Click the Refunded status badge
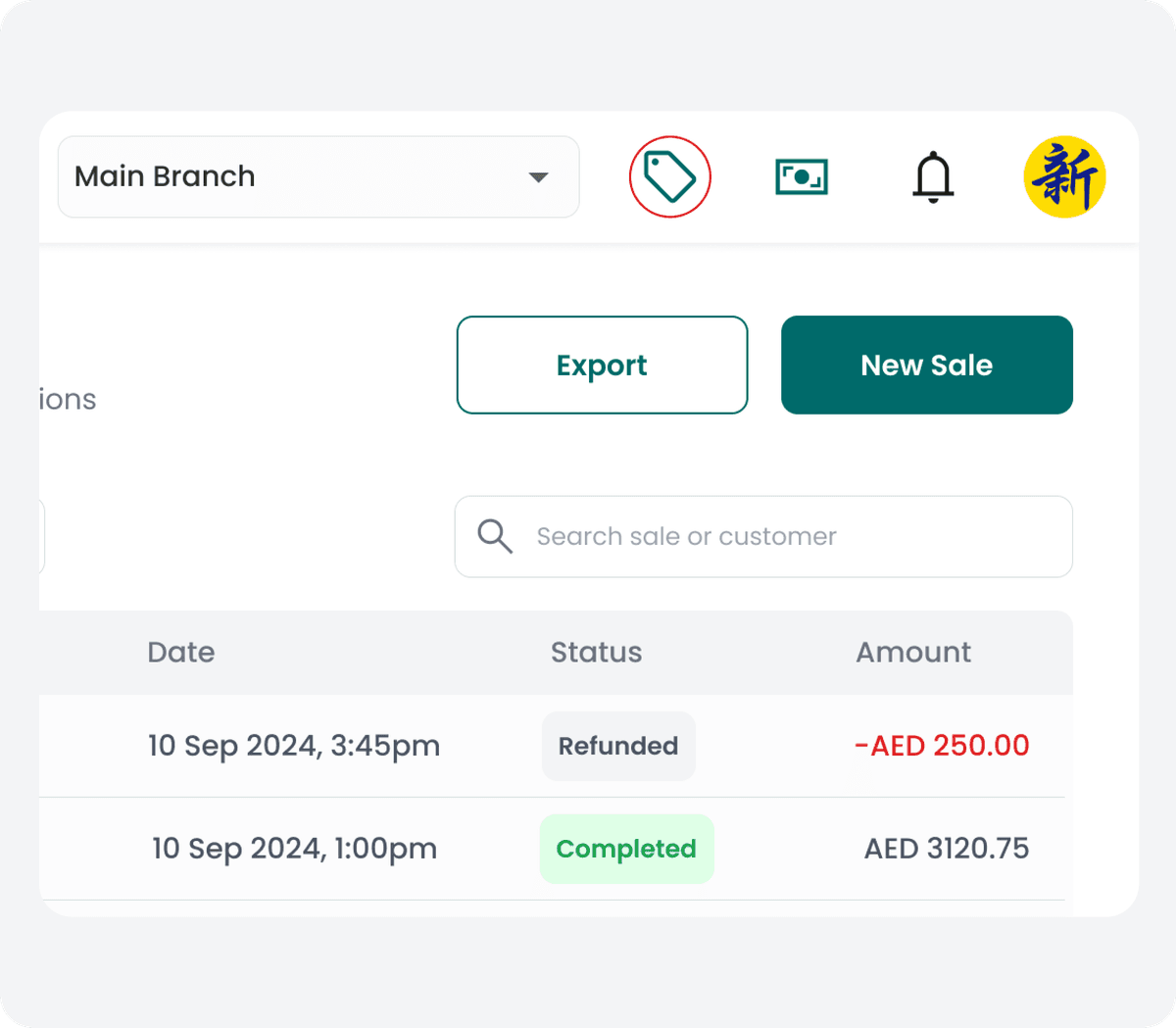This screenshot has height=1028, width=1176. tap(618, 746)
